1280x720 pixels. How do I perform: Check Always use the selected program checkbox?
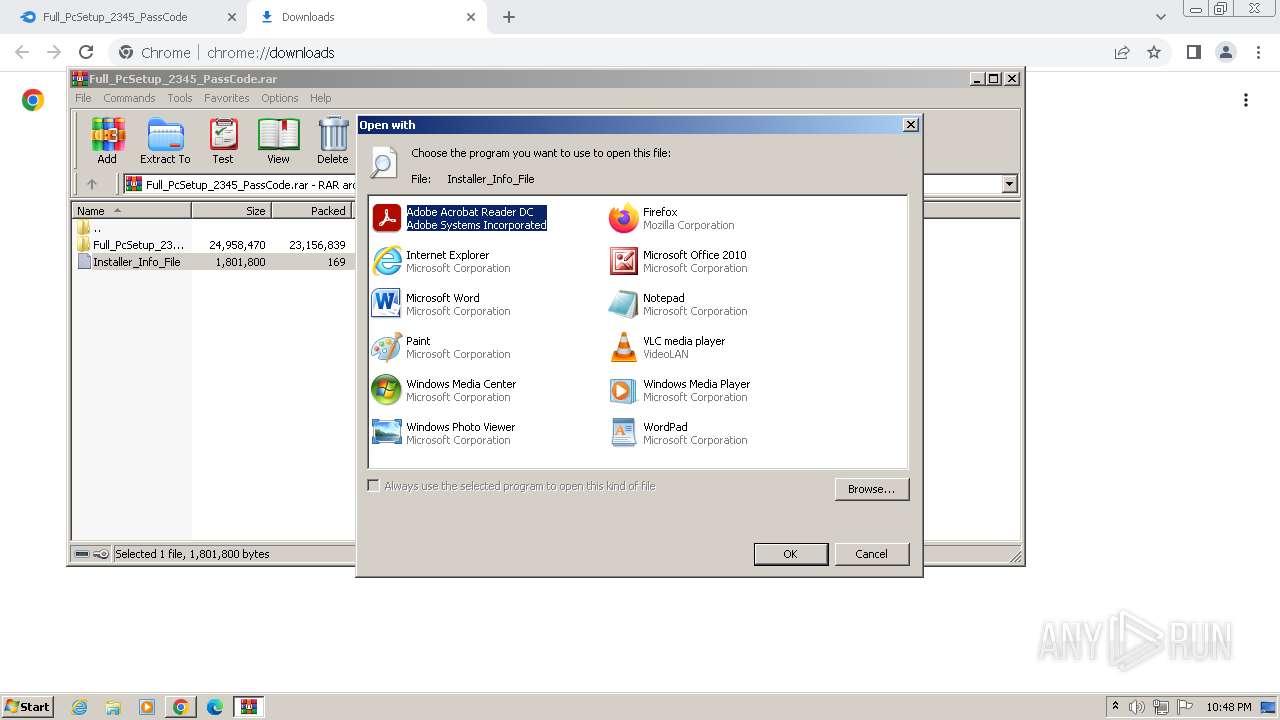click(374, 486)
